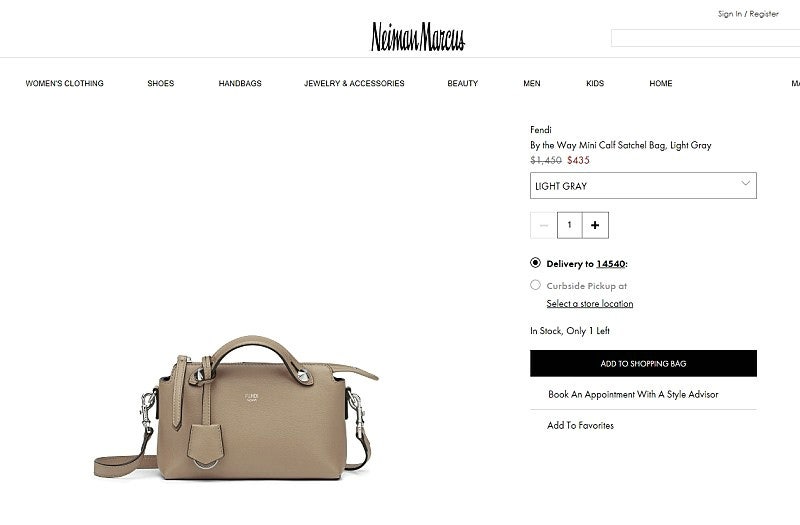Click Add To Shopping Bag button
Screen dimensions: 800x525
pos(643,363)
